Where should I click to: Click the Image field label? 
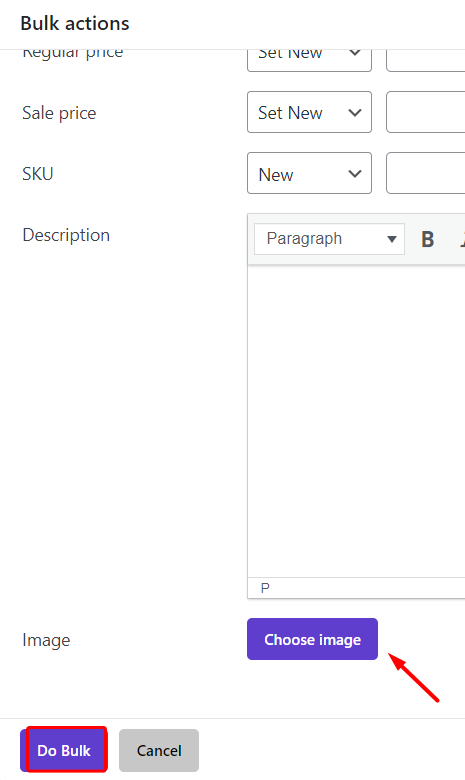[46, 640]
